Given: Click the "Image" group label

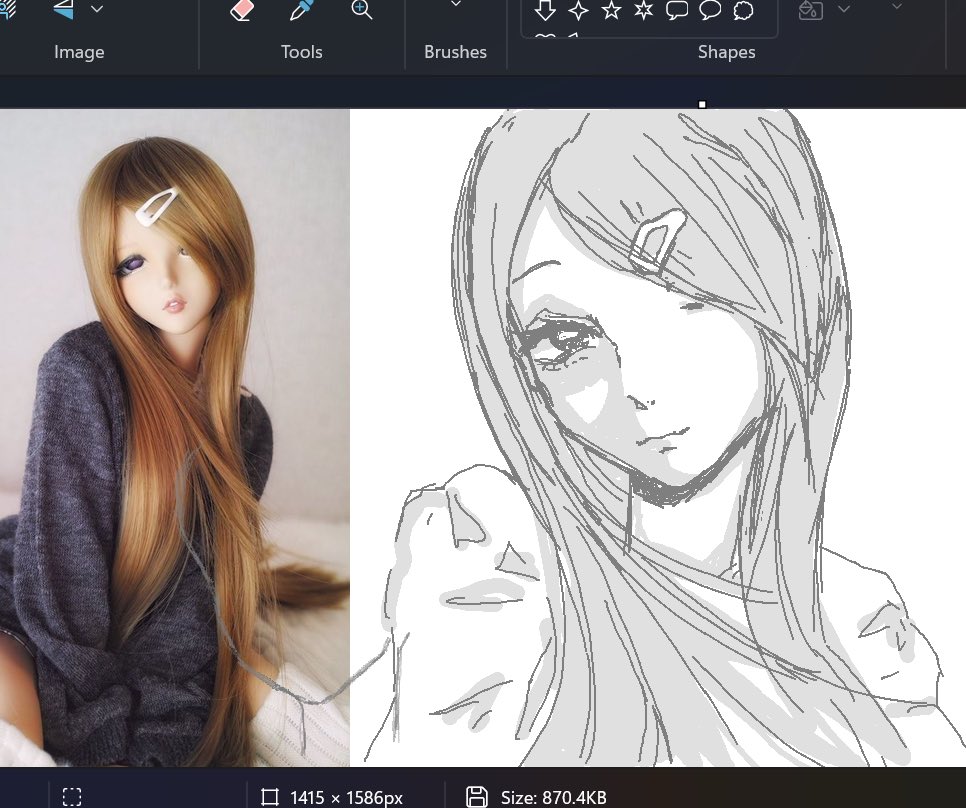Looking at the screenshot, I should pos(79,52).
